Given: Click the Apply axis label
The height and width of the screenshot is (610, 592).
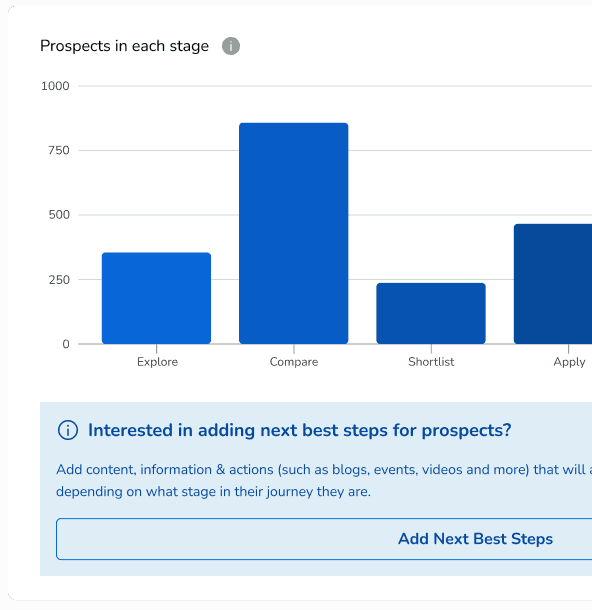Looking at the screenshot, I should point(569,362).
